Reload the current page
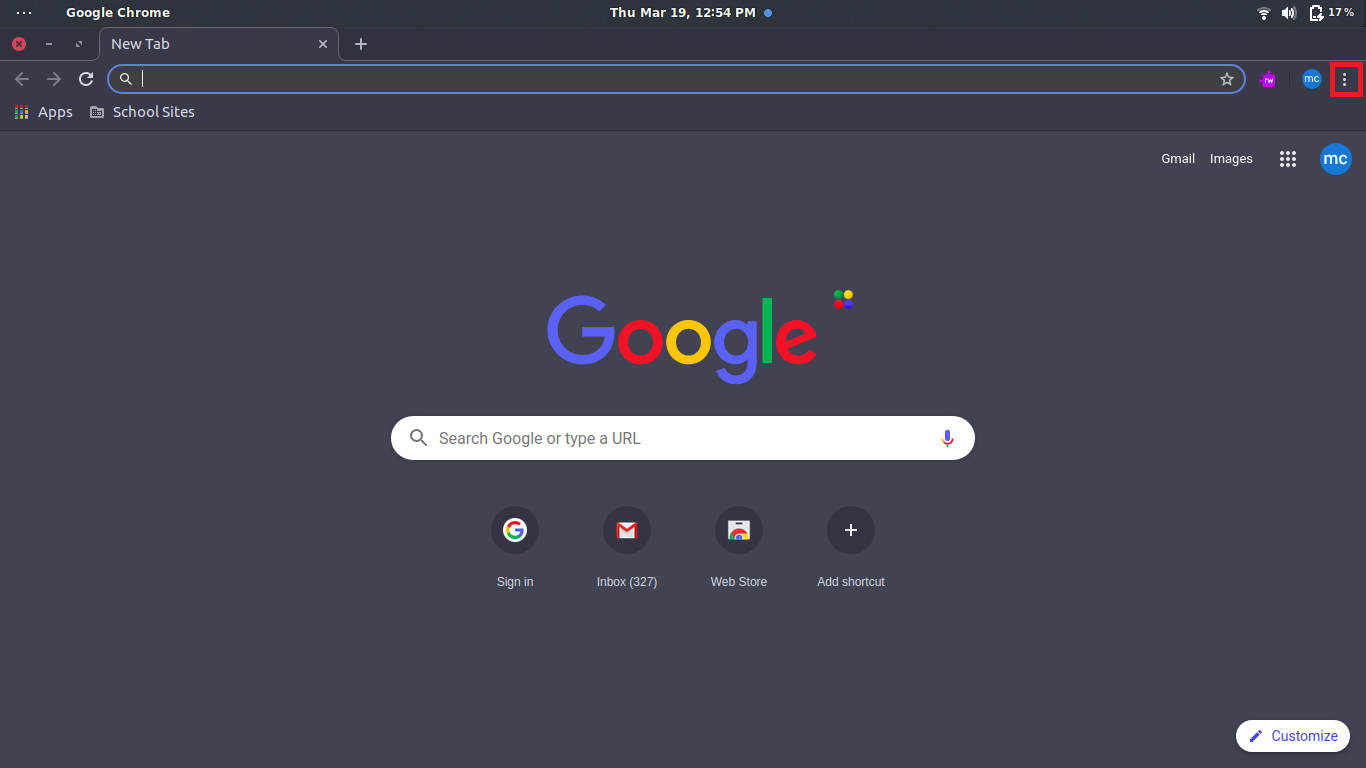 click(86, 79)
